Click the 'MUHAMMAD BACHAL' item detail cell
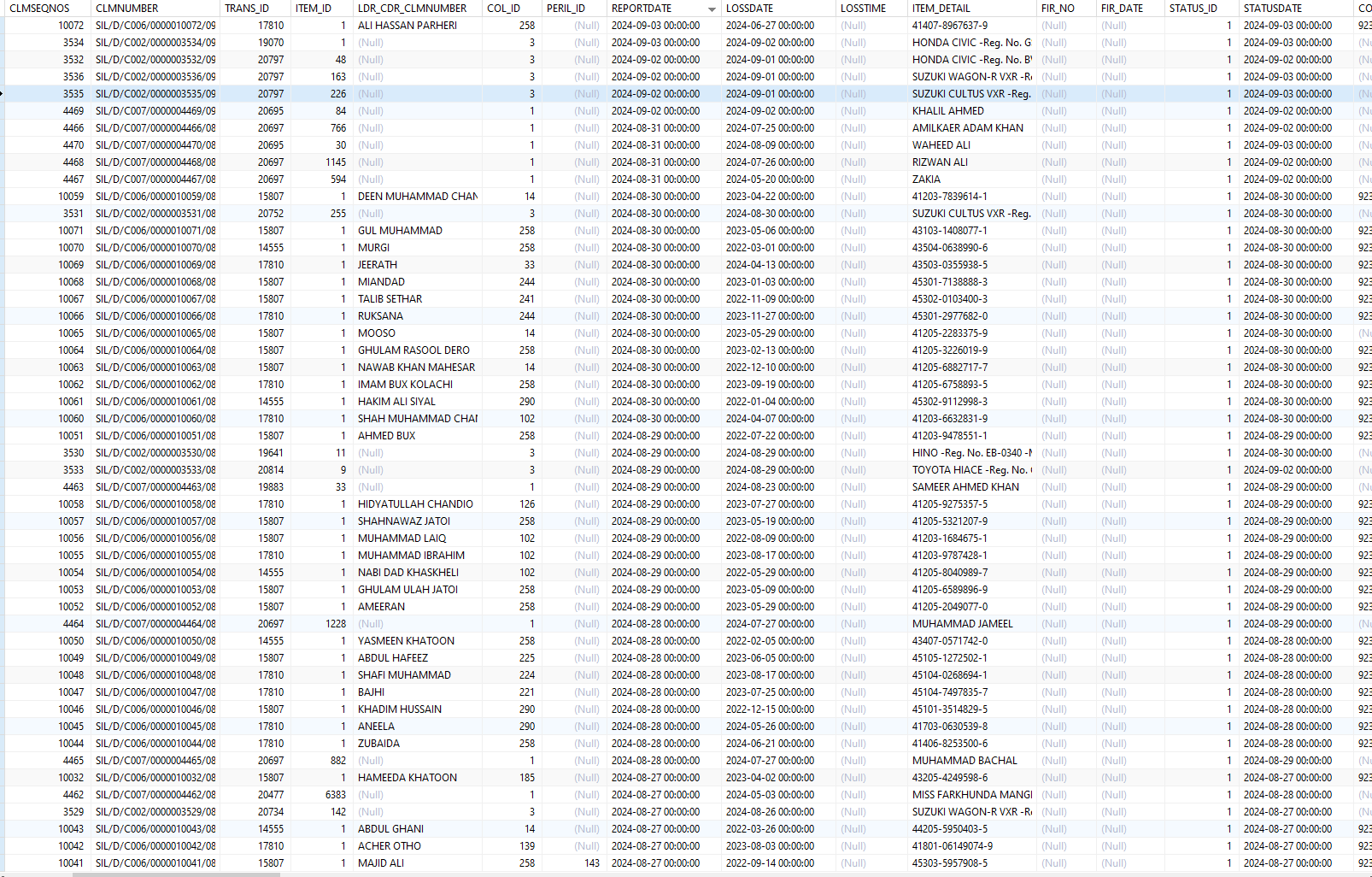 pyautogui.click(x=971, y=761)
